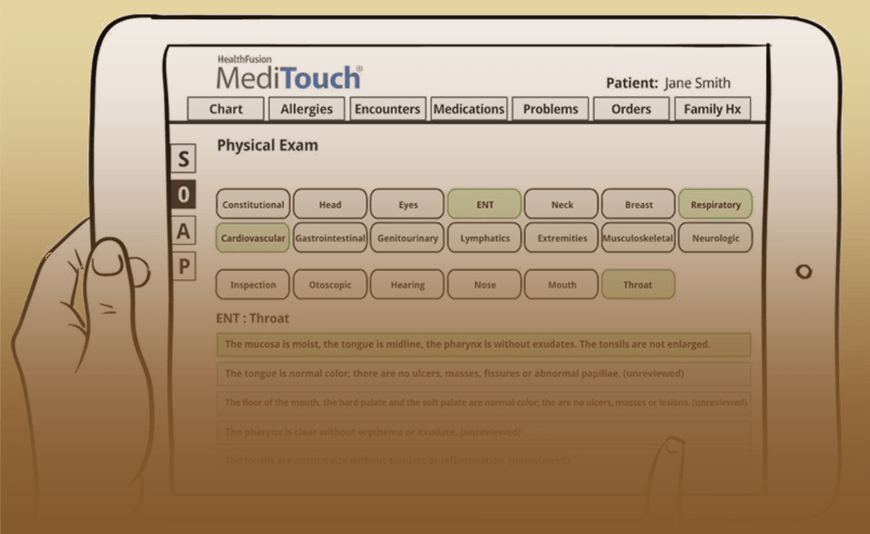Toggle the Respiratory exam category
The width and height of the screenshot is (870, 534).
(716, 204)
